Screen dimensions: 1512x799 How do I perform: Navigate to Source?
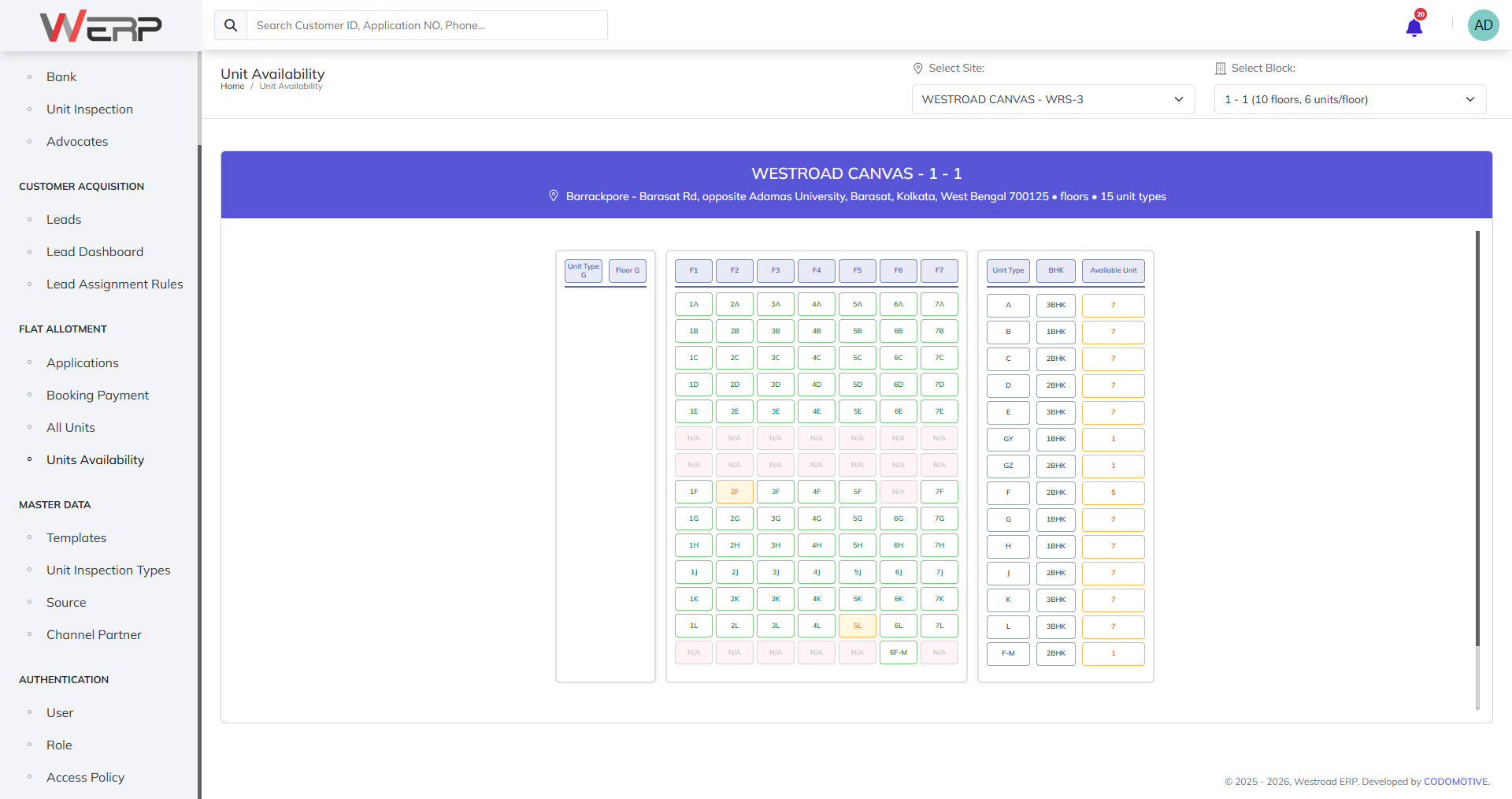66,602
